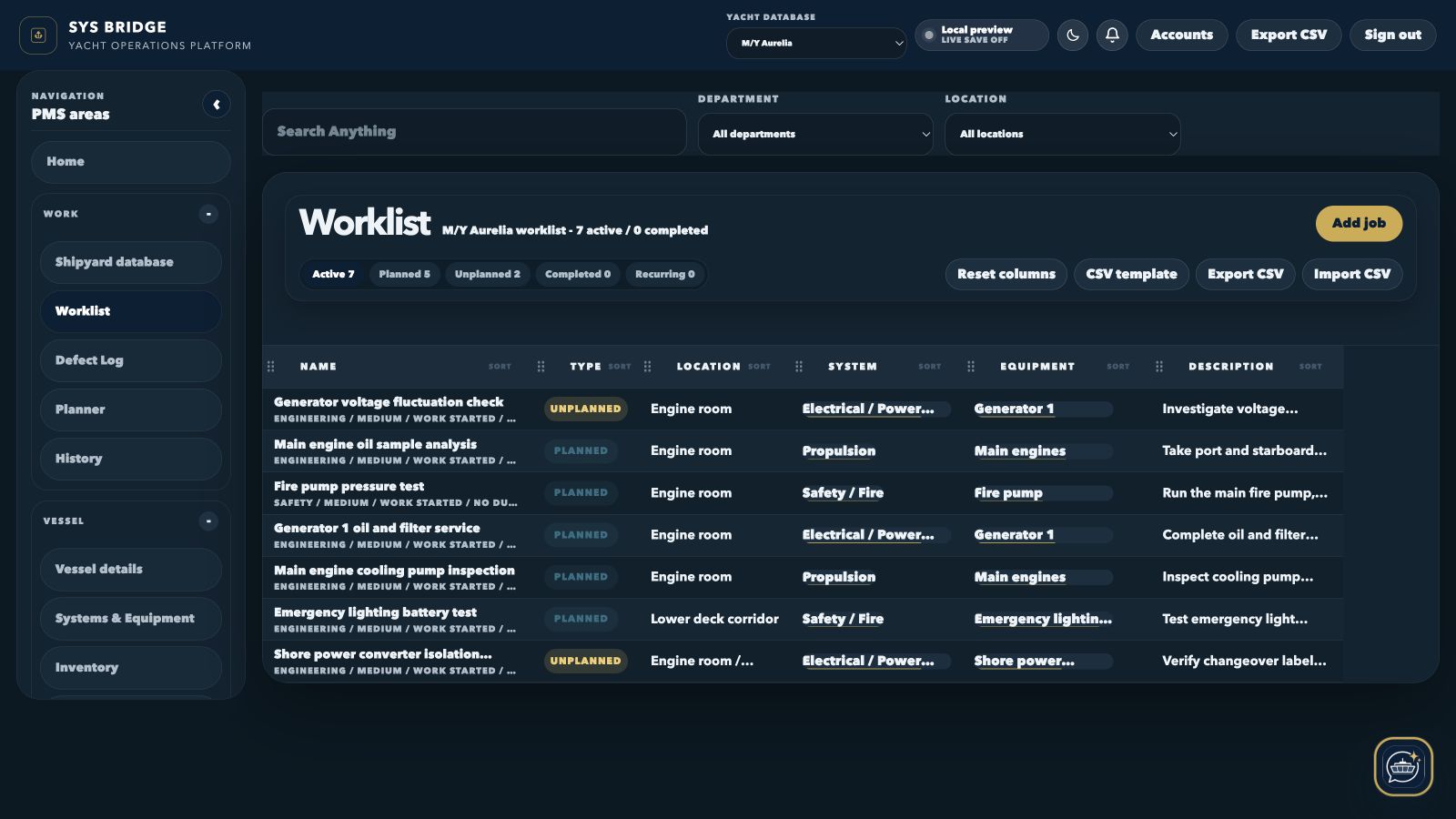Open the All locations dropdown
Viewport: 1456px width, 819px height.
pyautogui.click(x=1062, y=134)
